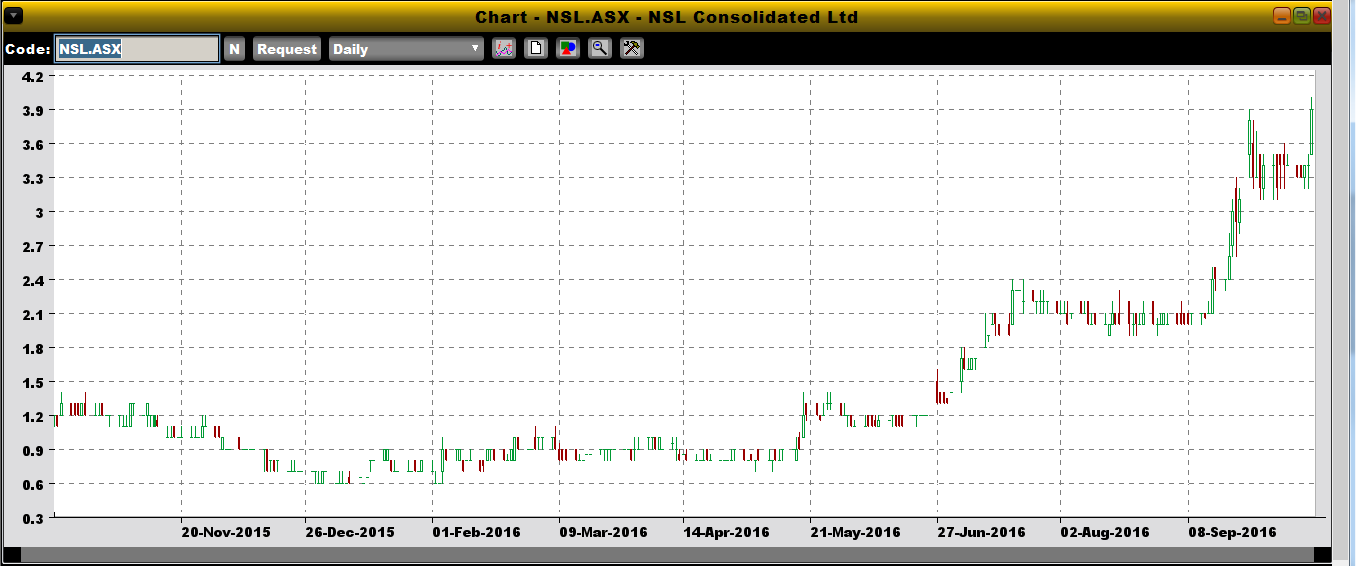Click the 3.9 price axis label
The width and height of the screenshot is (1356, 566).
(32, 110)
